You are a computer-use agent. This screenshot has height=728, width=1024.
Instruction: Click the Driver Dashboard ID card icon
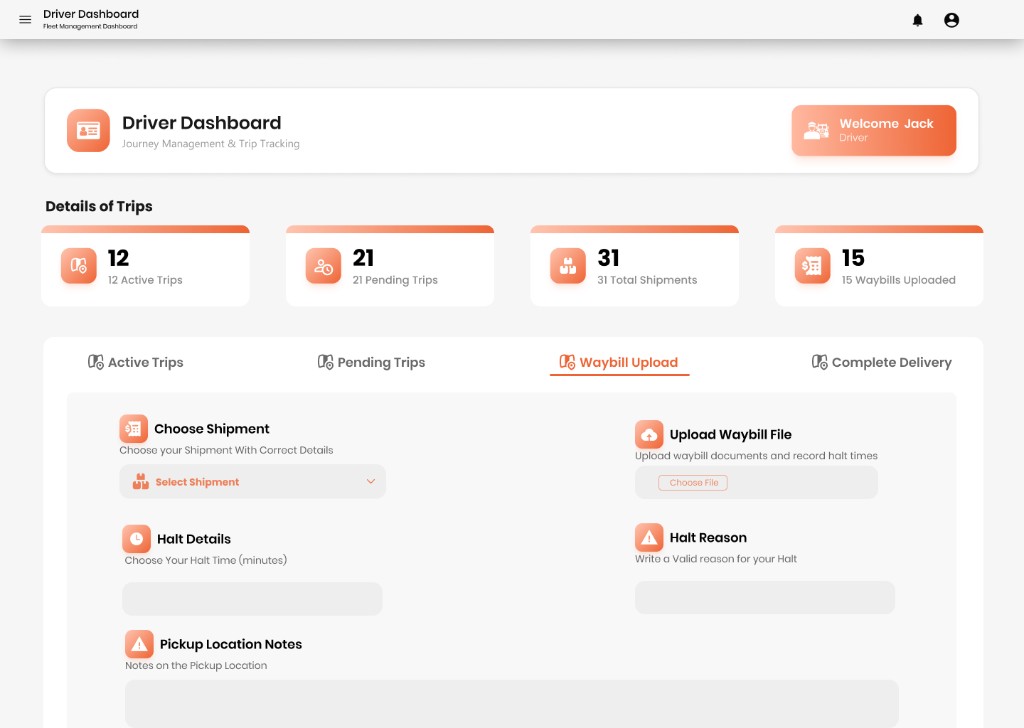point(88,131)
